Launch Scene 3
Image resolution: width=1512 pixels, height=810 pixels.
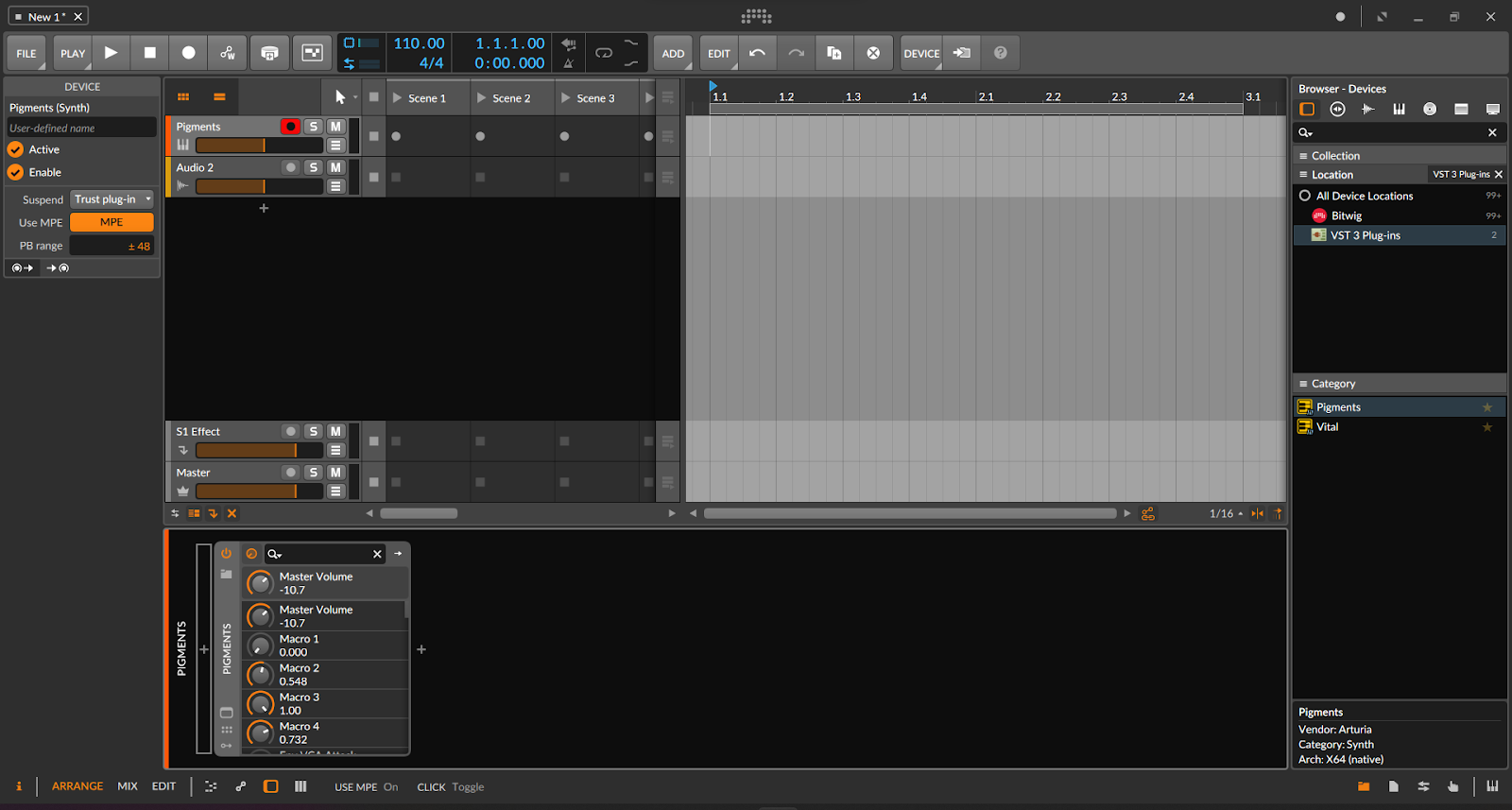pos(565,97)
